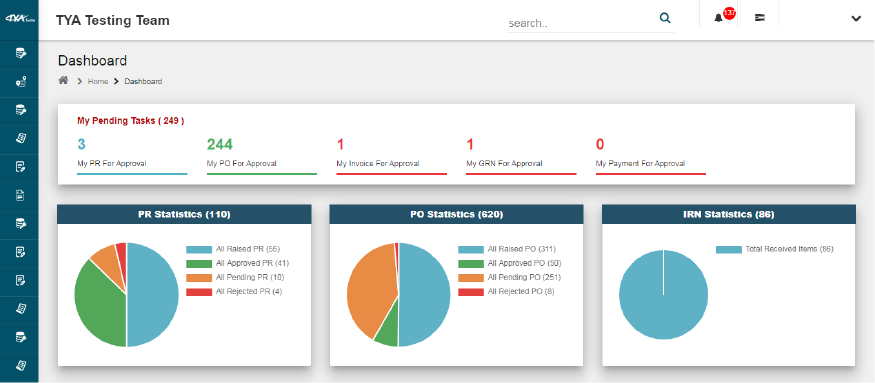
Task: Toggle the Total Received Items legend swatch
Action: pos(729,249)
